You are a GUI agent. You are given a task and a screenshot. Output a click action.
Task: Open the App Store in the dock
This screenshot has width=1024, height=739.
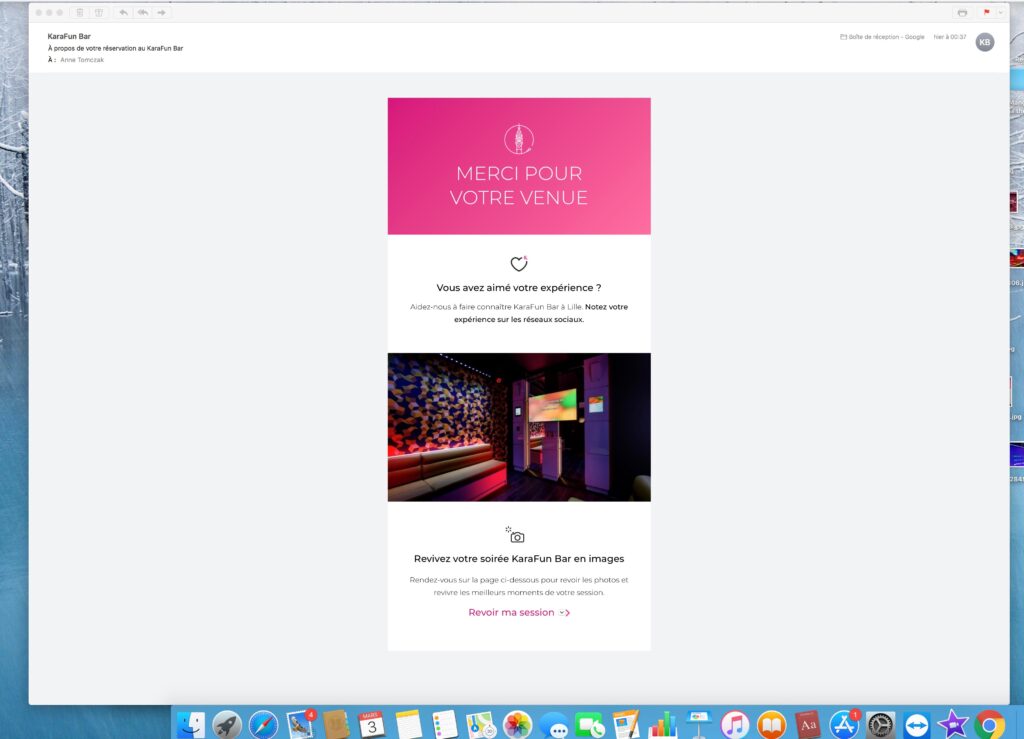pyautogui.click(x=844, y=723)
